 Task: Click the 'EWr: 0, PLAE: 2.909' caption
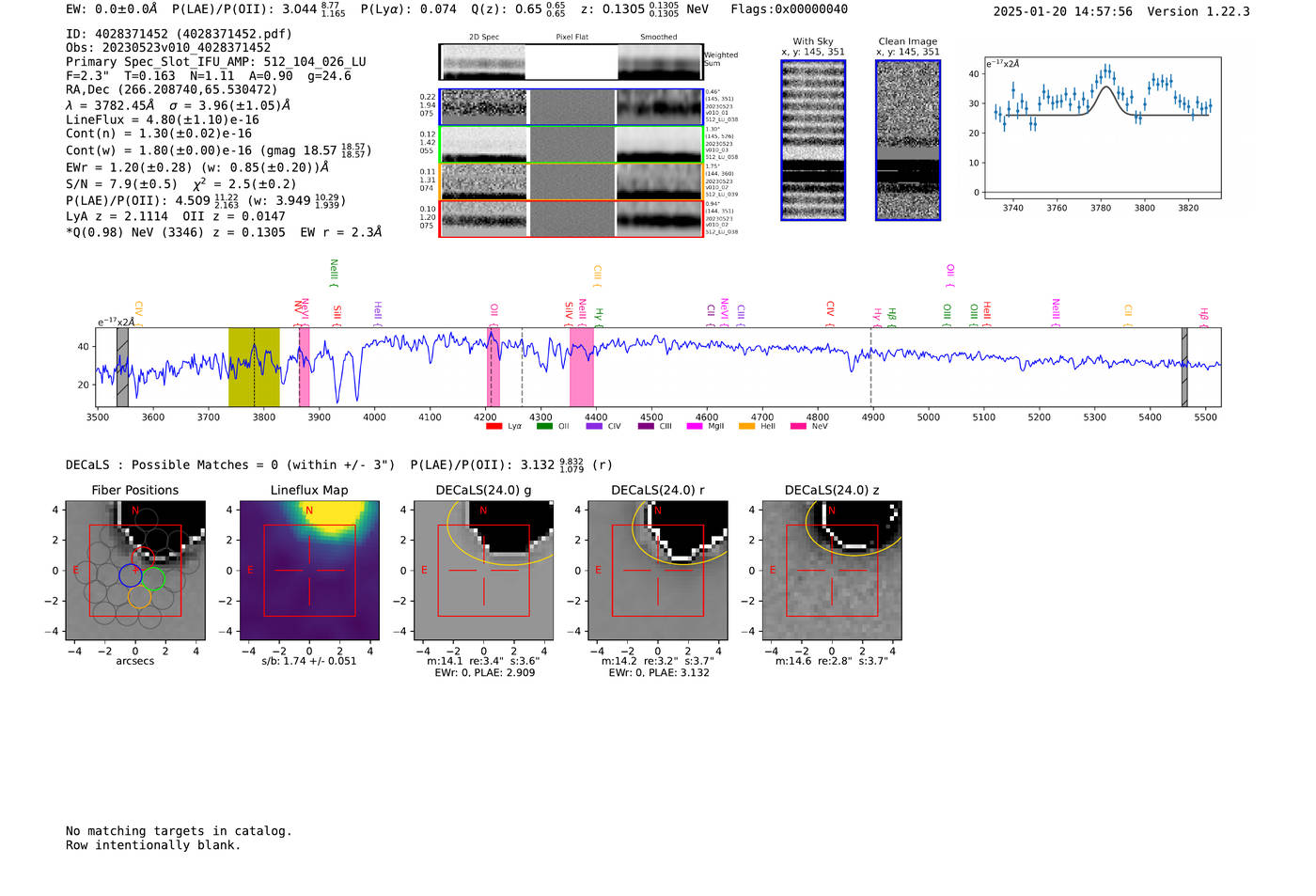tap(484, 673)
